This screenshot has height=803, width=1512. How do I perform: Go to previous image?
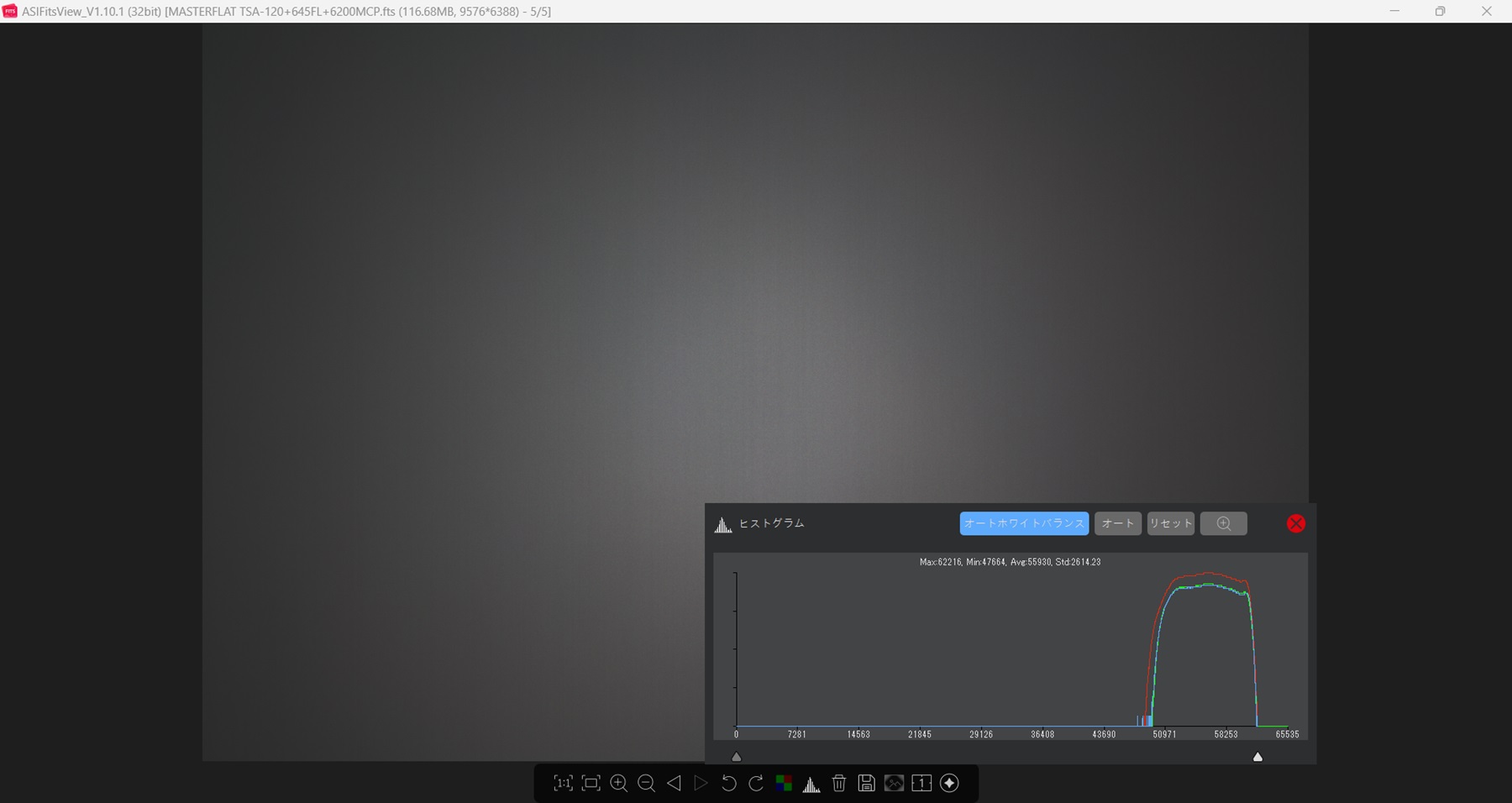[674, 783]
